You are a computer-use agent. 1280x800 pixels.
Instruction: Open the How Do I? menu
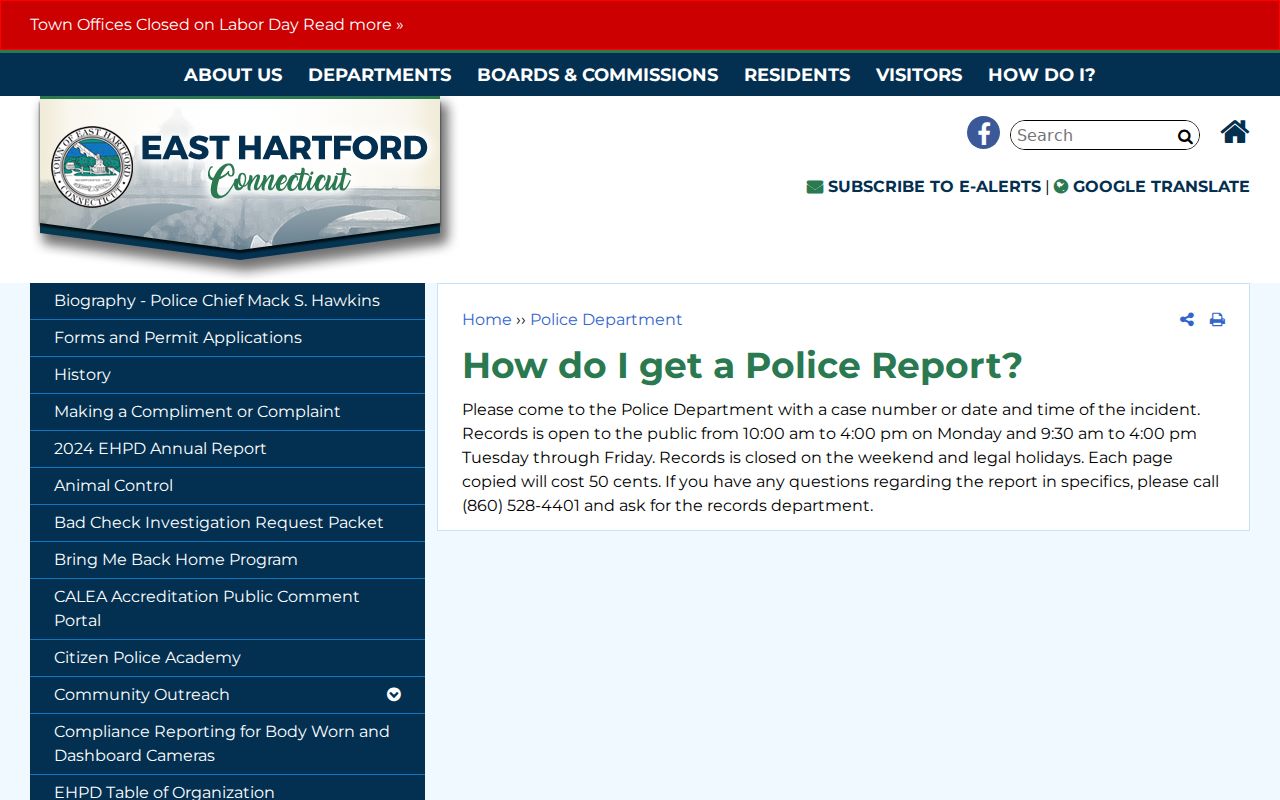[x=1042, y=75]
